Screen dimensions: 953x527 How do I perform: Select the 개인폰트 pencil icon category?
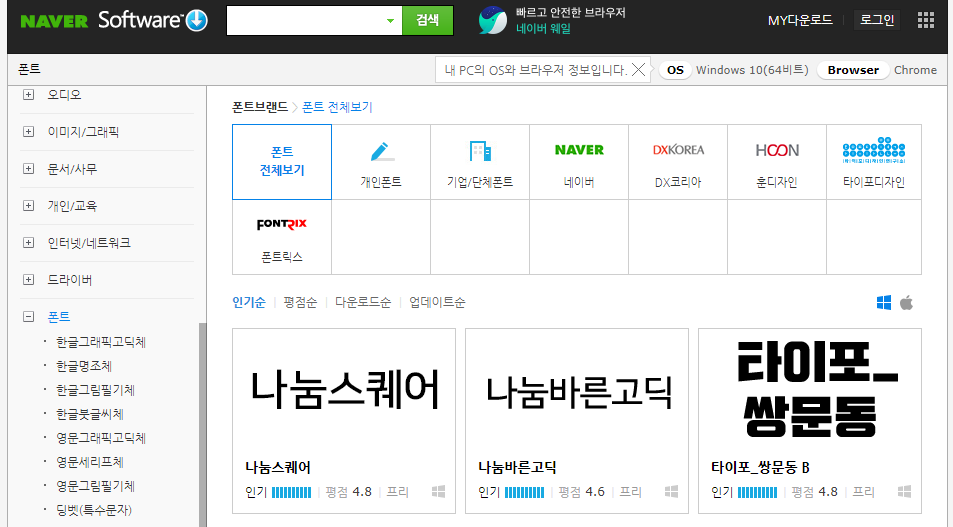[x=381, y=152]
